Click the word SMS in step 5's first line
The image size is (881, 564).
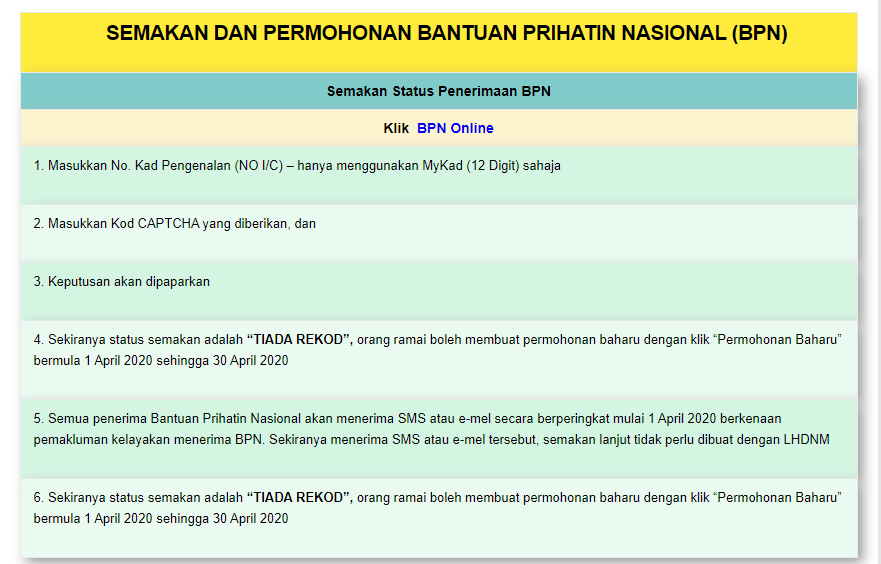pos(411,419)
